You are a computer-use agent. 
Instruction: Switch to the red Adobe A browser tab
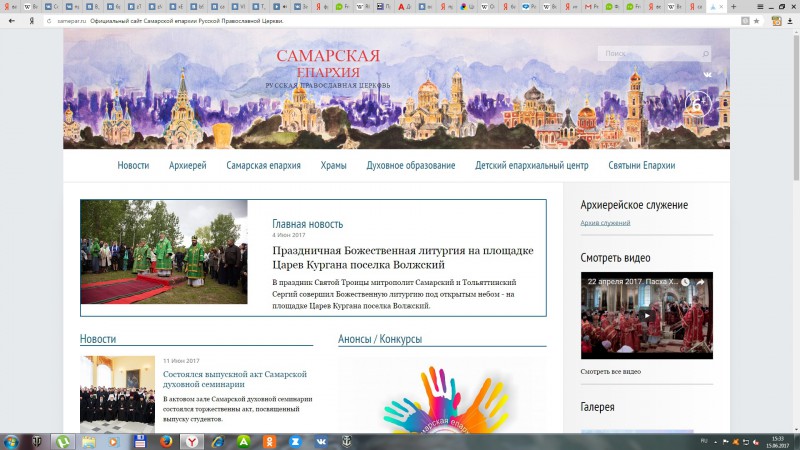point(404,7)
